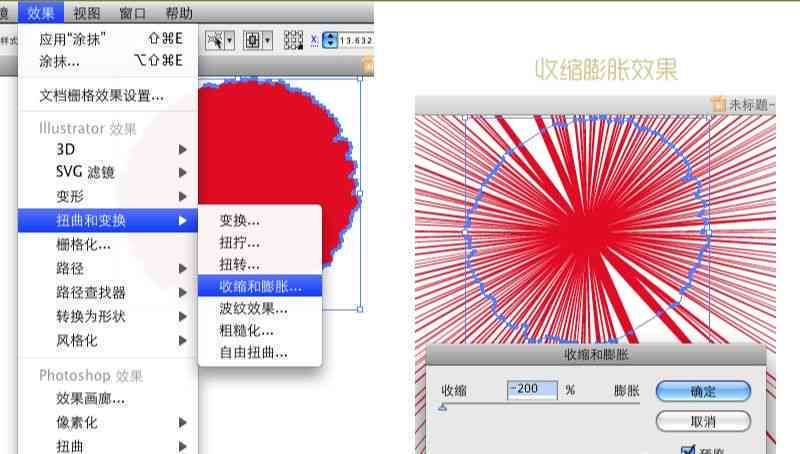
Task: Open the 效果 menu in menu bar
Action: click(x=41, y=12)
